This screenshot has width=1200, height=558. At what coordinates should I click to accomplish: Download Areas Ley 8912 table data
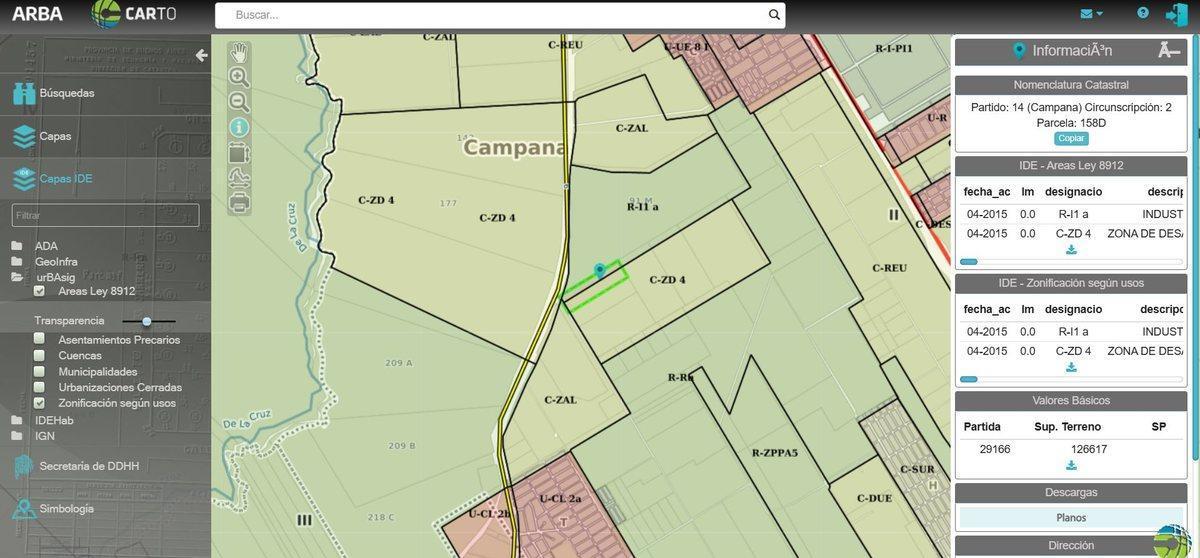point(1071,249)
